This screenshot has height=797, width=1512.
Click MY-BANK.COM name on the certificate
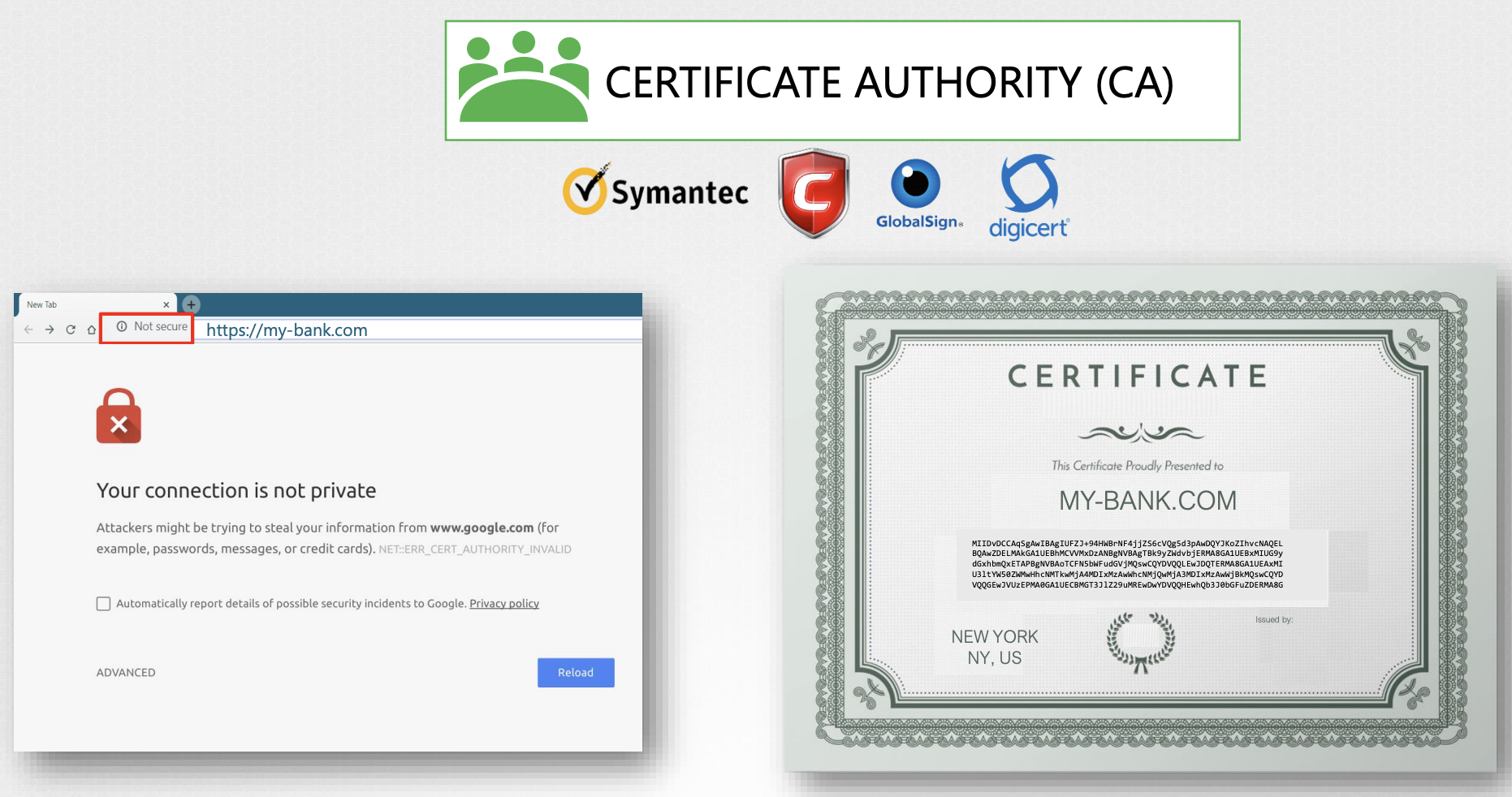(1147, 501)
